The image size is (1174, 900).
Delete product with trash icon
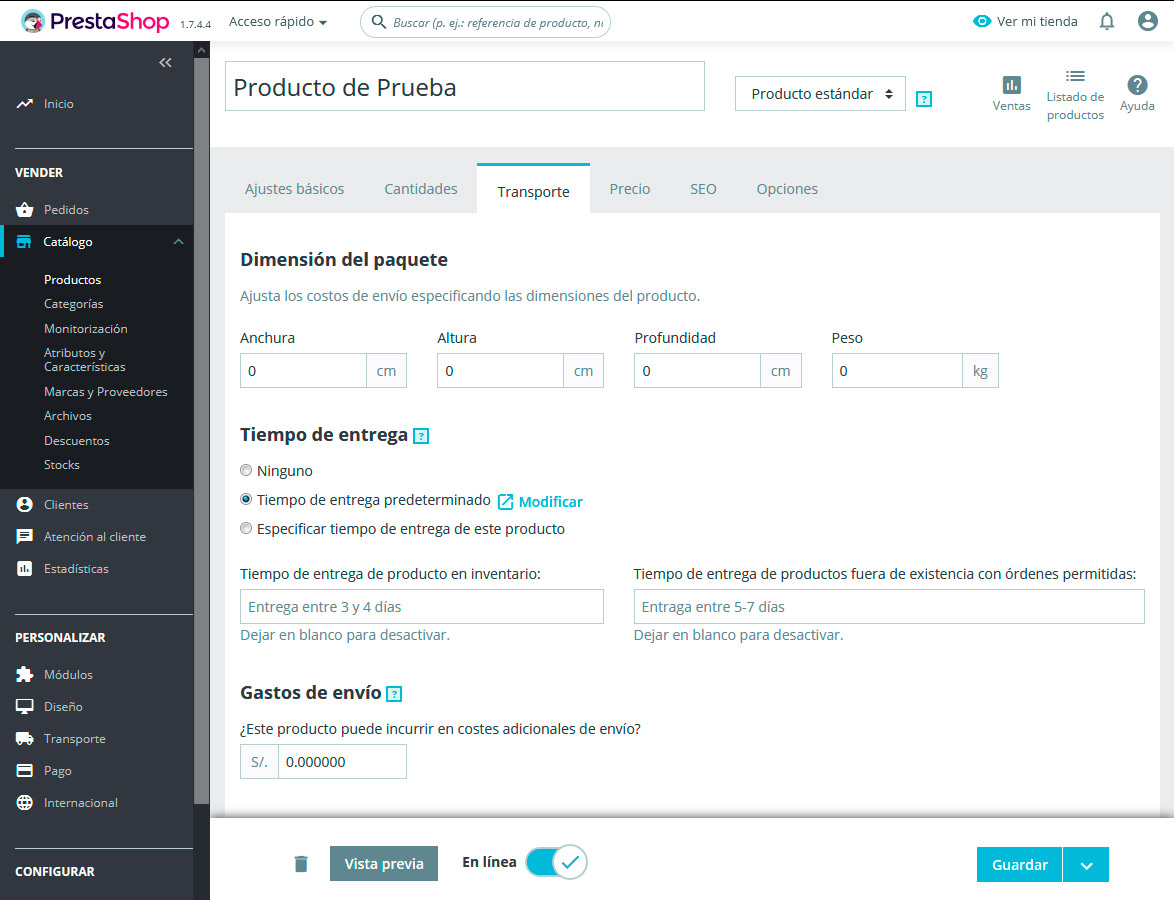click(x=301, y=864)
